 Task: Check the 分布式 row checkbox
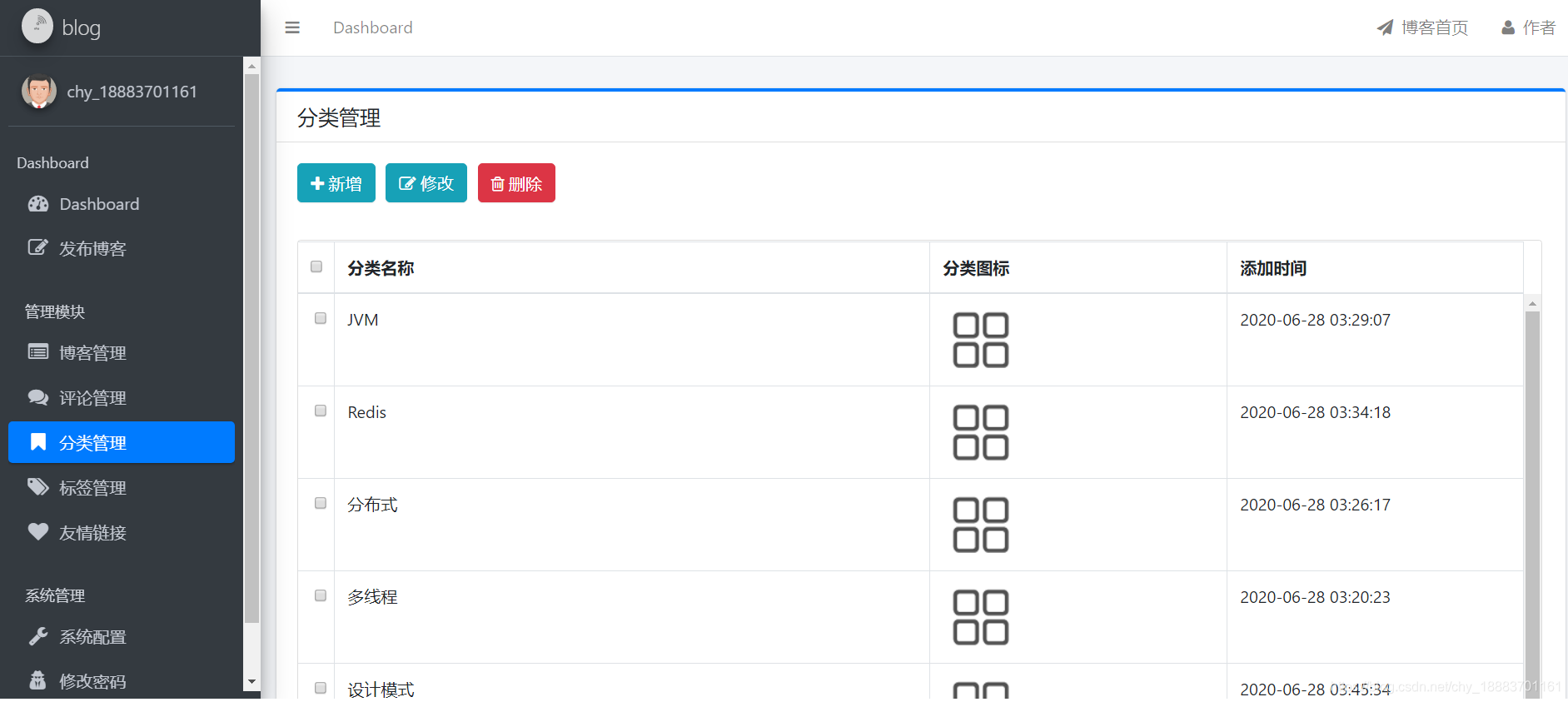tap(321, 503)
